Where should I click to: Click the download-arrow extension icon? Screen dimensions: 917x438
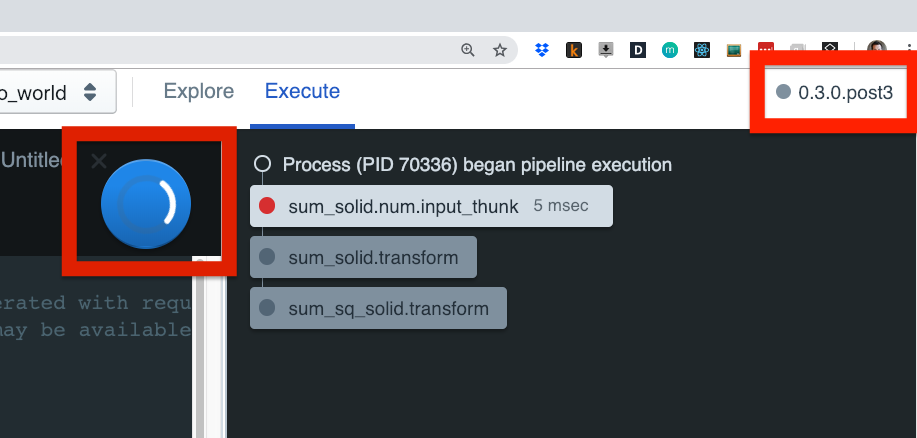(x=606, y=50)
